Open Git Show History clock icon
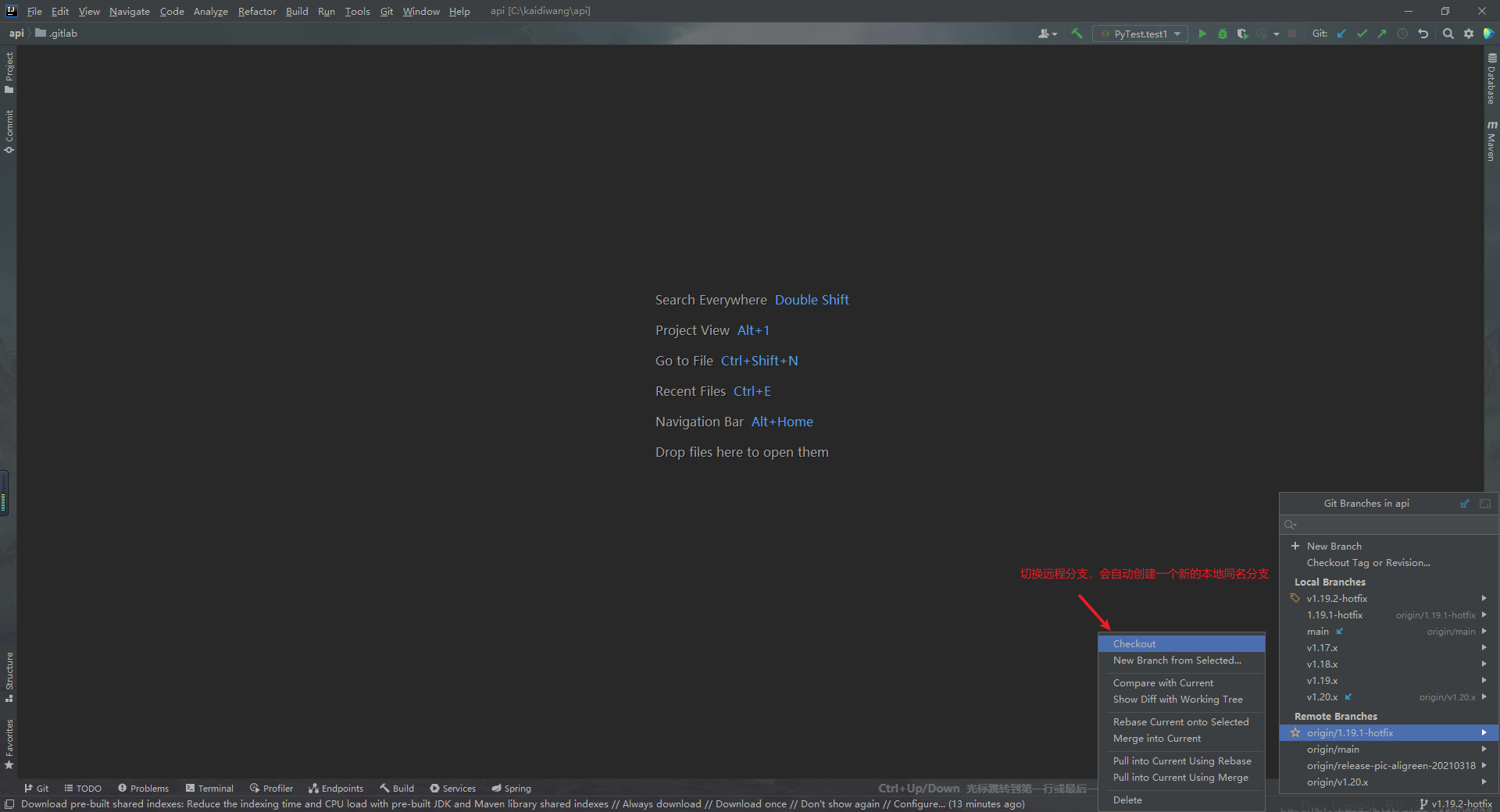This screenshot has width=1500, height=812. [x=1402, y=34]
